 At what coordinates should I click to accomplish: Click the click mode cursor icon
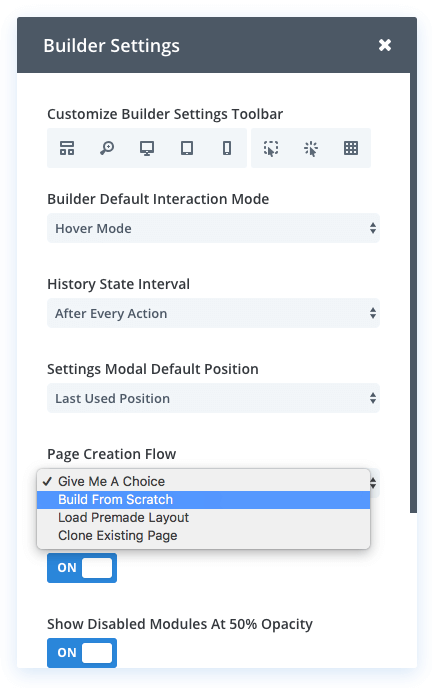(311, 148)
